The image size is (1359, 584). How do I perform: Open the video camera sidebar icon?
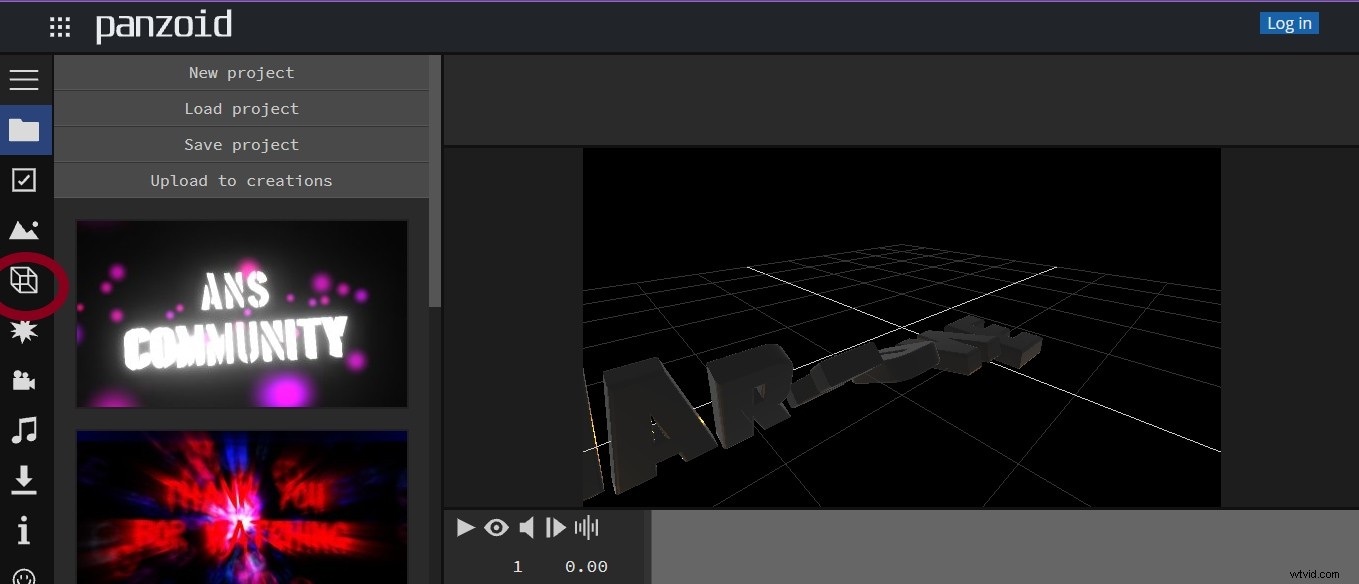[24, 381]
